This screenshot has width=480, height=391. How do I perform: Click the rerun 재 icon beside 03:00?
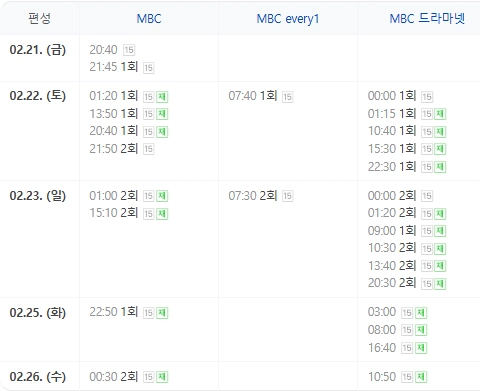click(421, 313)
